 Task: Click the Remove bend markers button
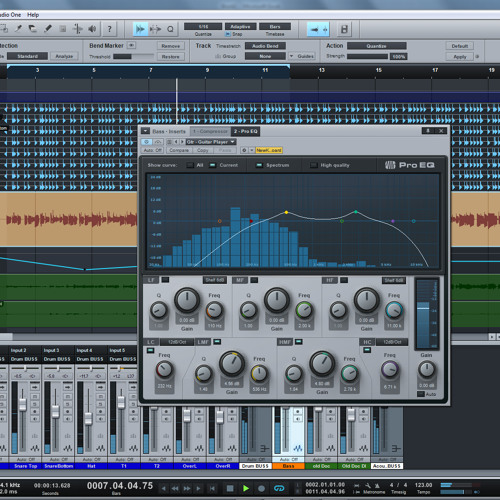tap(171, 46)
